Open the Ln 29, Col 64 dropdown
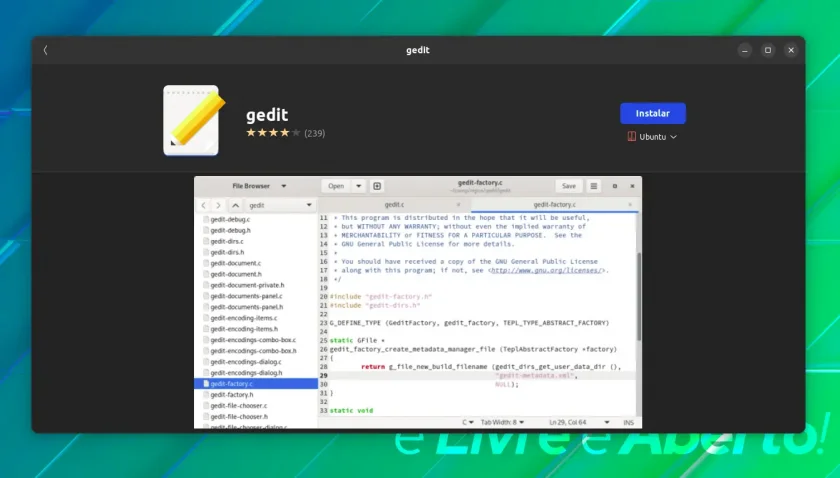Screen dimensions: 840x478 click(x=579, y=422)
